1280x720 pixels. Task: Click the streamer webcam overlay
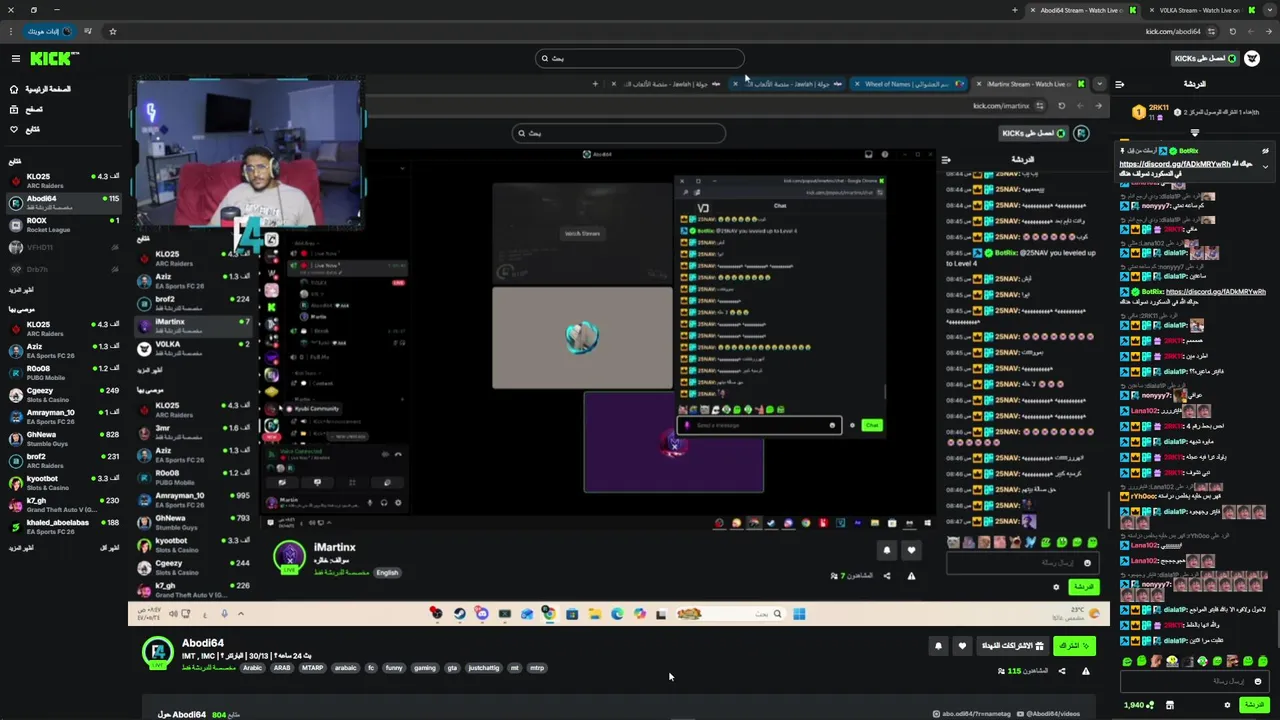(x=249, y=155)
